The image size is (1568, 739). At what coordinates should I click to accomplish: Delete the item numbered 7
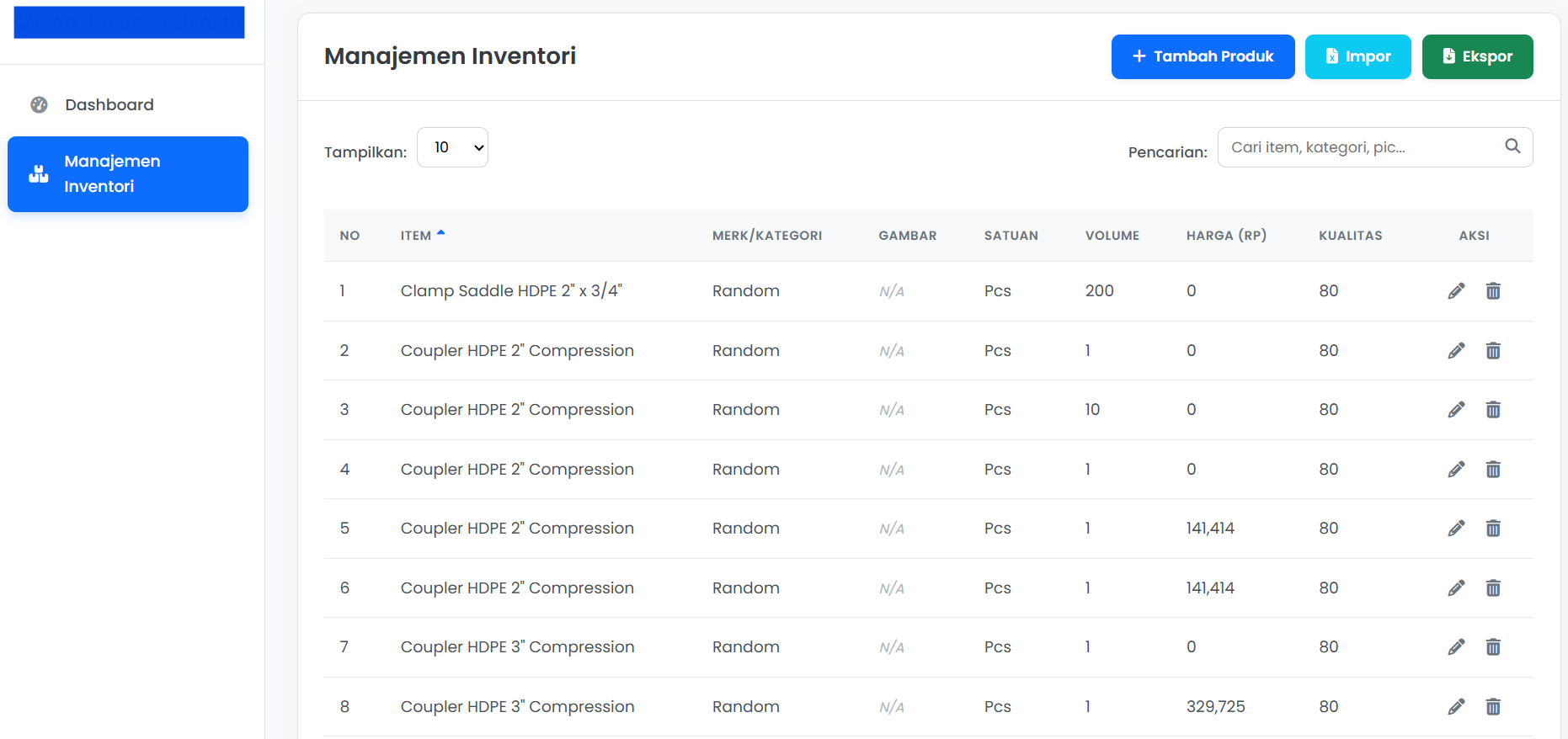pyautogui.click(x=1493, y=647)
